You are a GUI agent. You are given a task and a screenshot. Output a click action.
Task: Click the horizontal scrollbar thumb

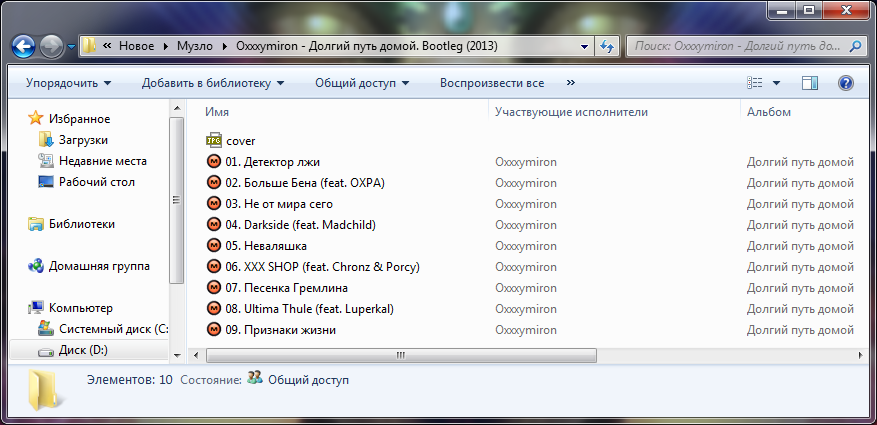[401, 355]
